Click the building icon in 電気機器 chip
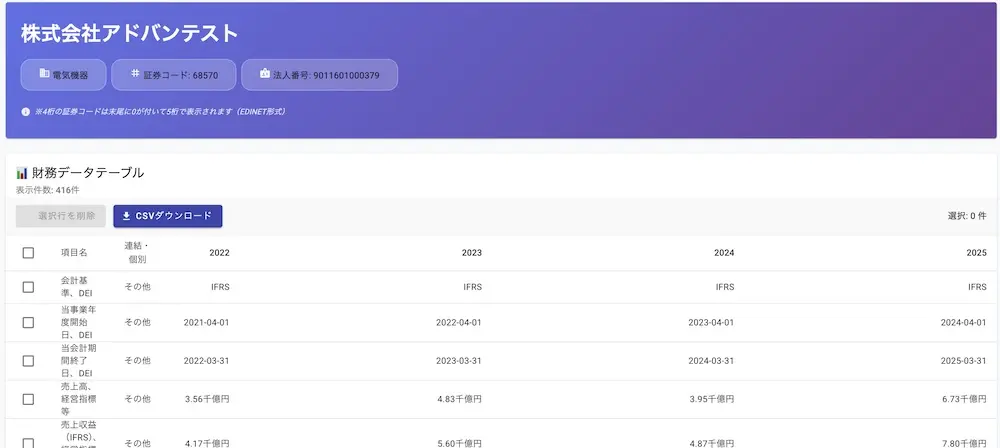The width and height of the screenshot is (1000, 448). tap(45, 73)
